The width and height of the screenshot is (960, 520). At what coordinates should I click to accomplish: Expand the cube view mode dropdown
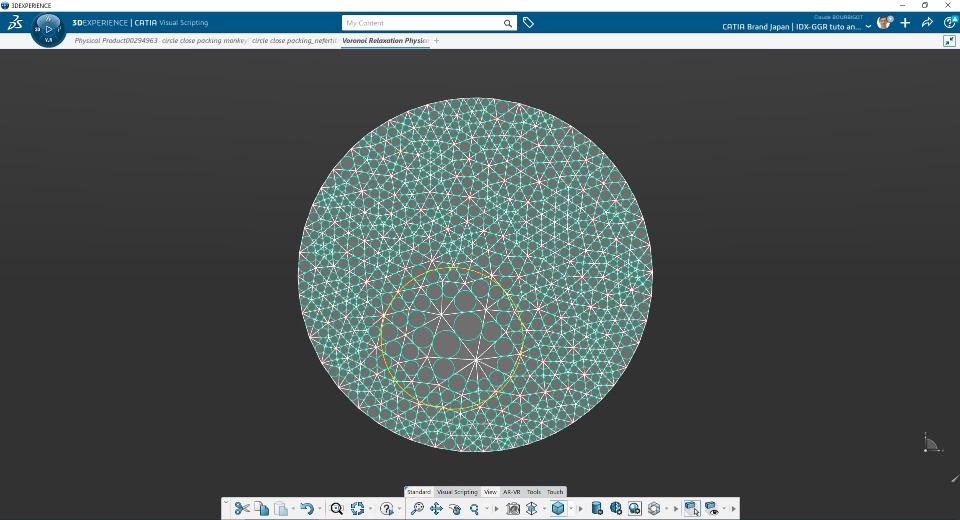[x=571, y=509]
